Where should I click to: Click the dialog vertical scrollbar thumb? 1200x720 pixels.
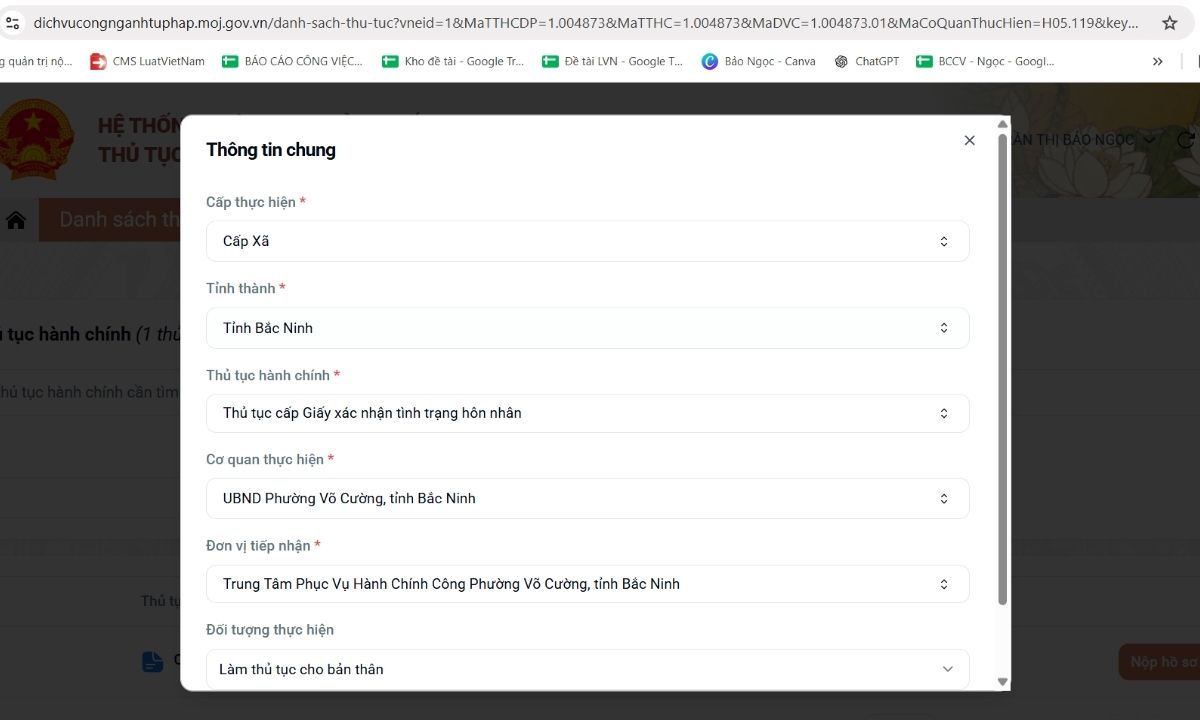click(x=1003, y=368)
